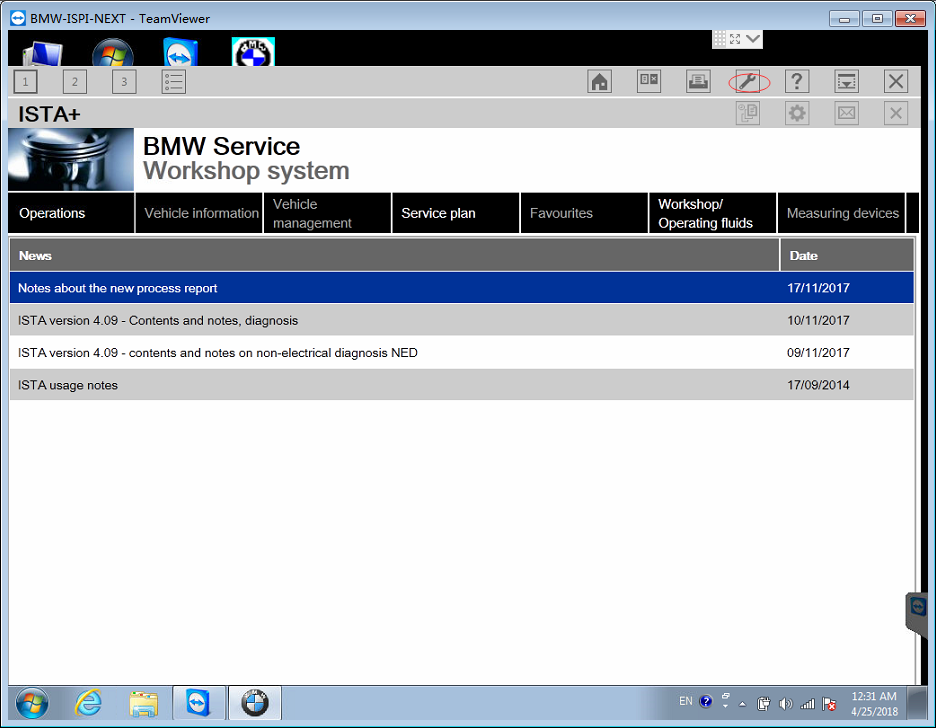The image size is (936, 728).
Task: Open the wrench settings icon
Action: click(x=748, y=82)
